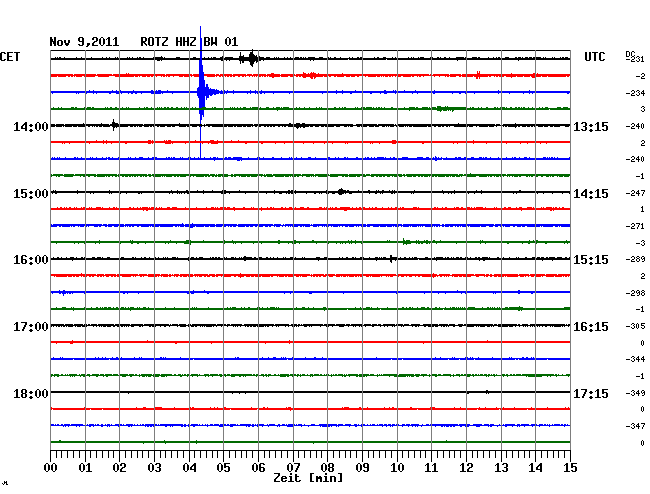The width and height of the screenshot is (650, 494).
Task: Click the DC offset value -271
Action: pos(635,226)
